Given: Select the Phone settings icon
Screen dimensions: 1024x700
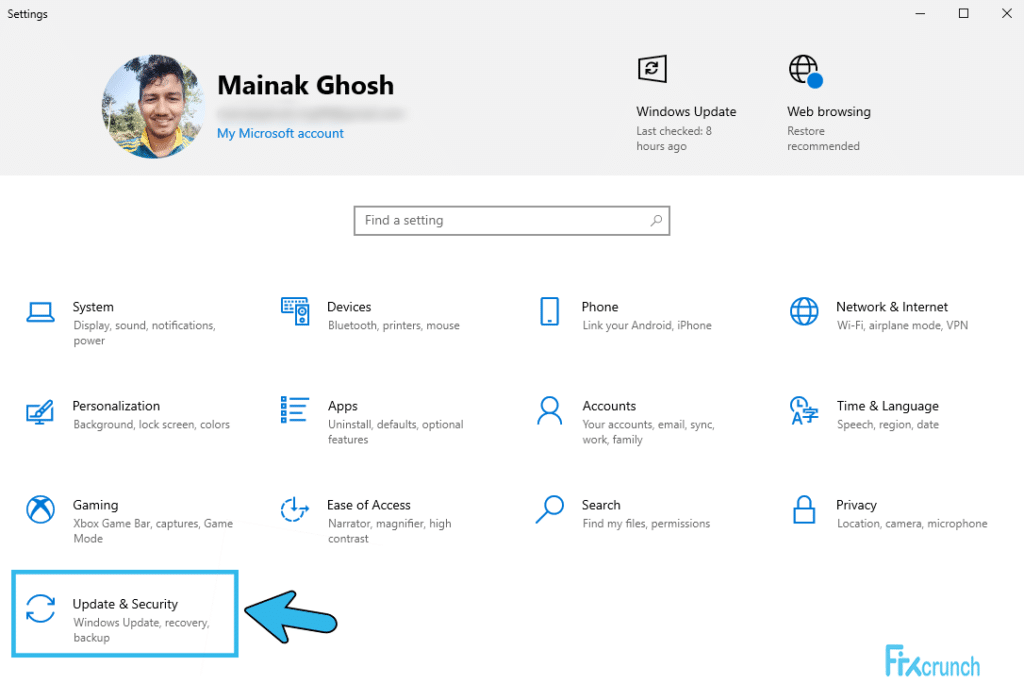Looking at the screenshot, I should click(549, 311).
